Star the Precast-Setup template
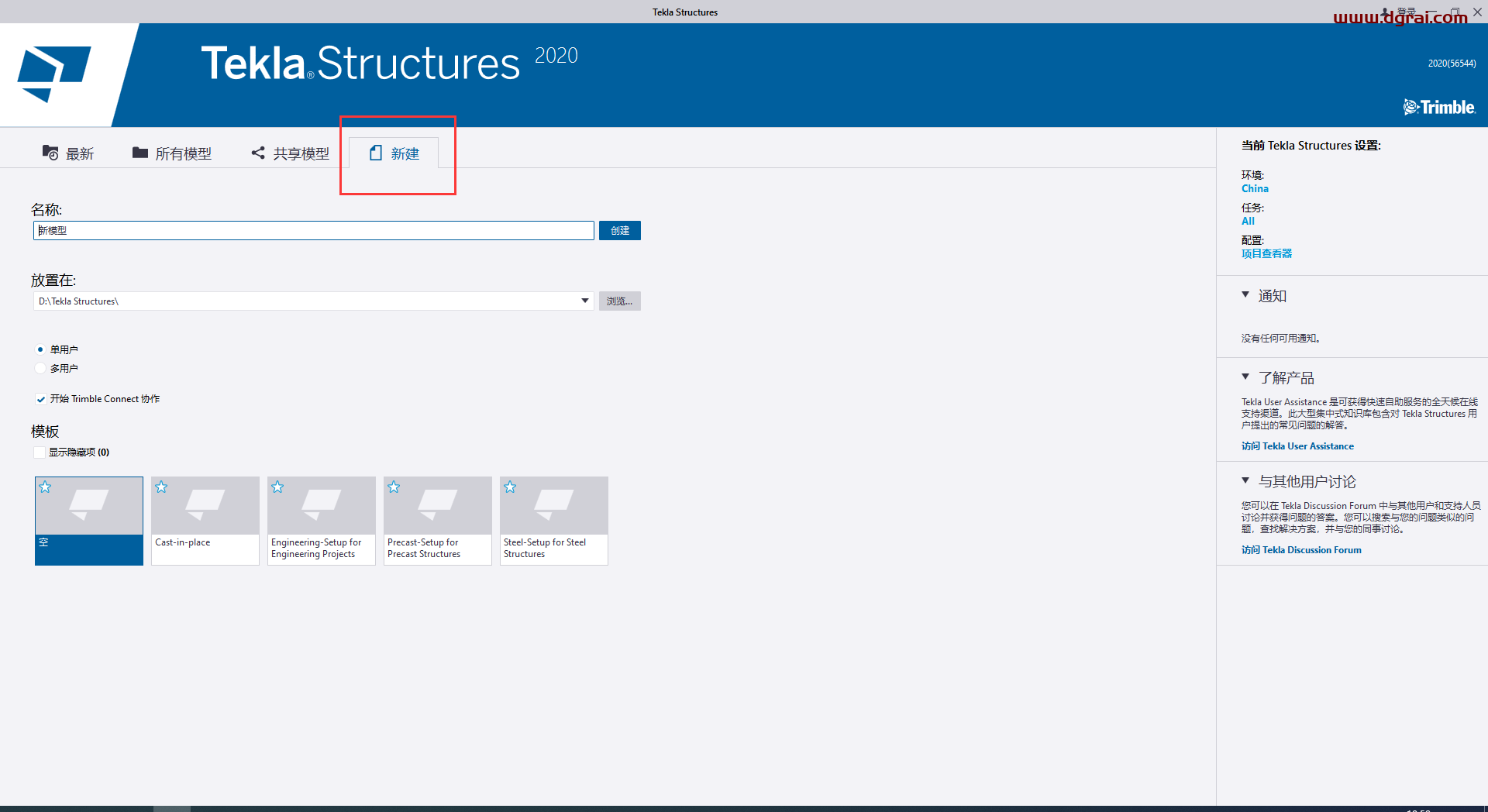 click(x=394, y=487)
